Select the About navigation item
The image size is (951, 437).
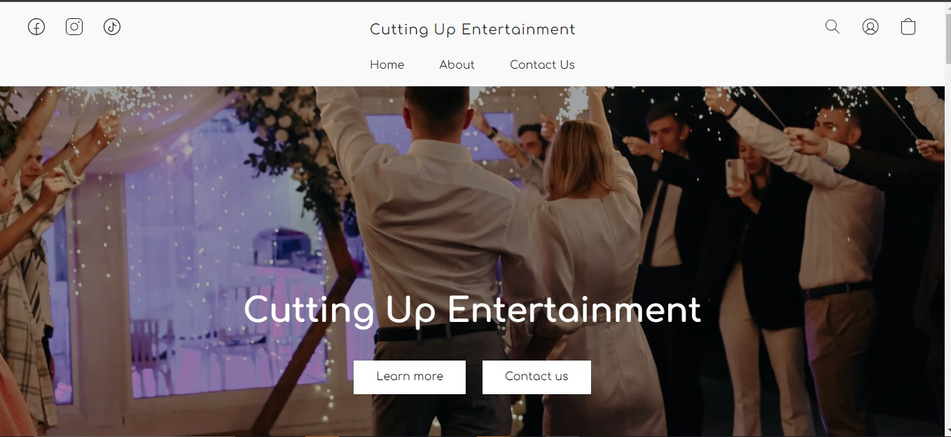[457, 65]
